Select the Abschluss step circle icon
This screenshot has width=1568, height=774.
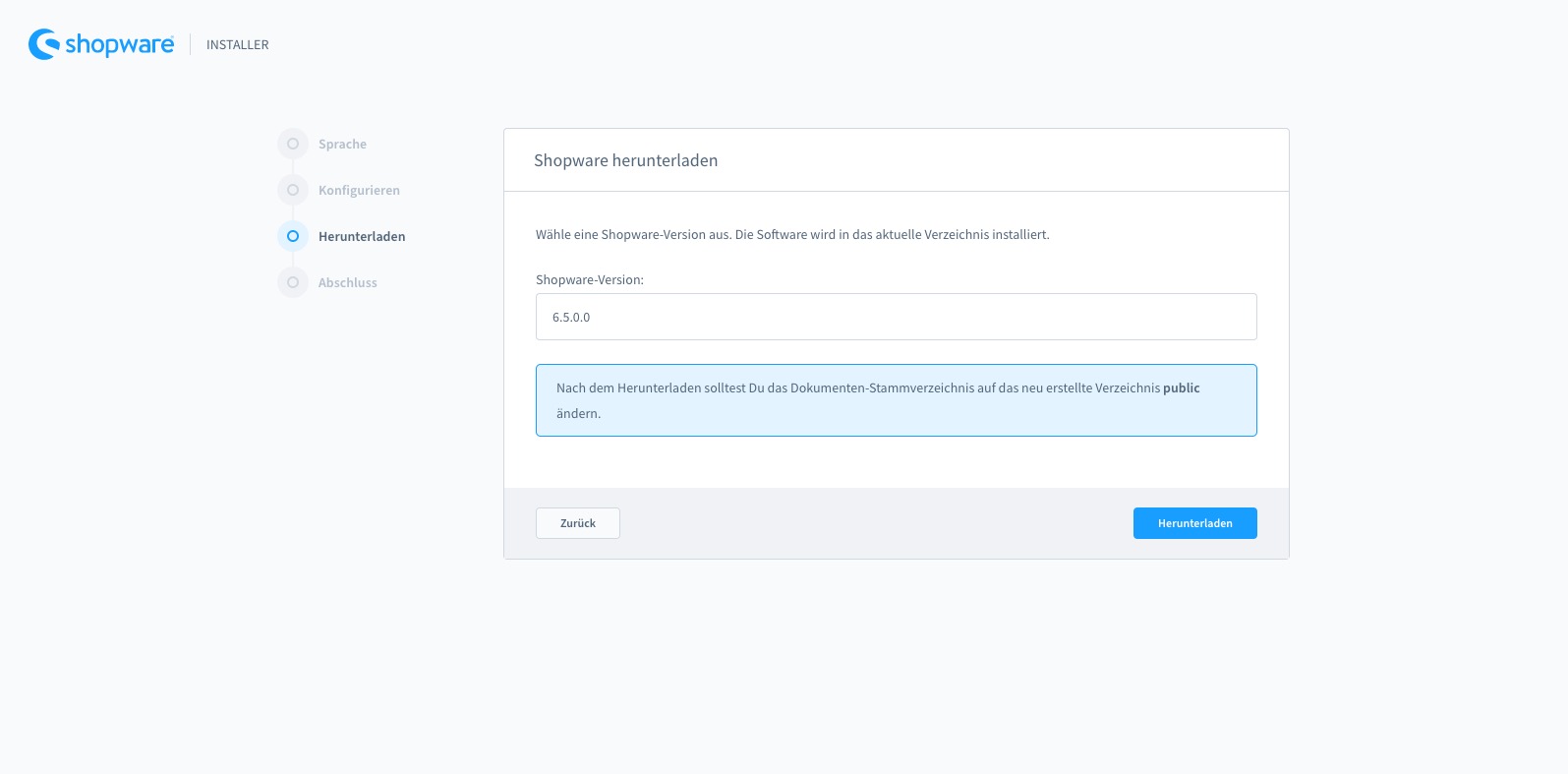click(x=293, y=282)
